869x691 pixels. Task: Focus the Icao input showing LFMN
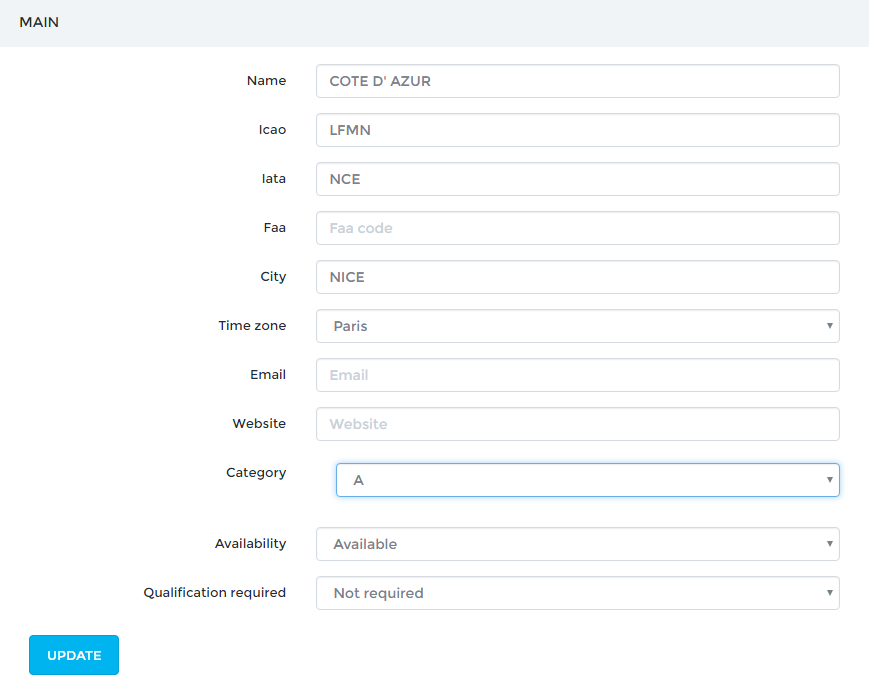[577, 130]
